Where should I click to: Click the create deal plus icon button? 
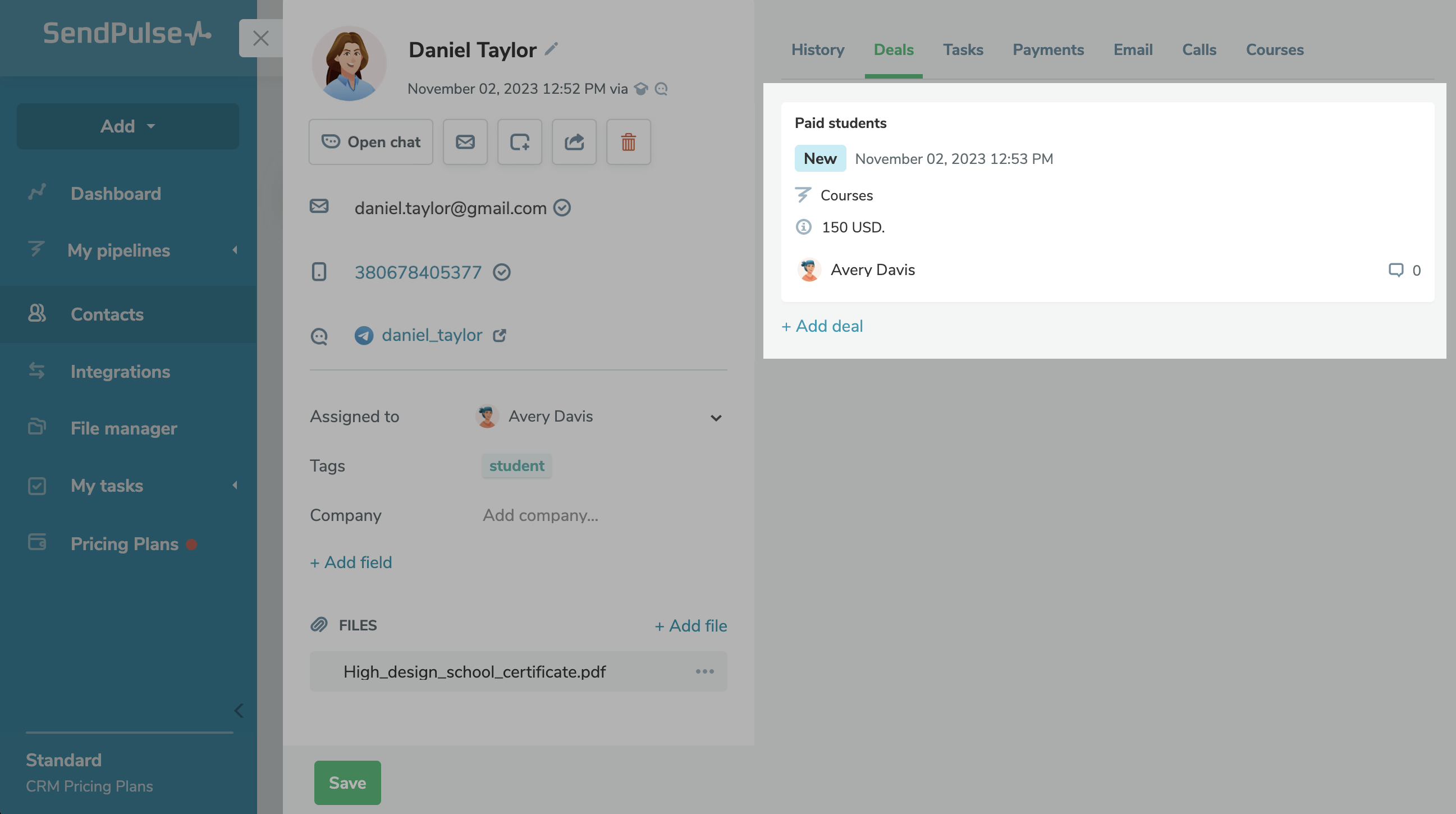(x=519, y=142)
